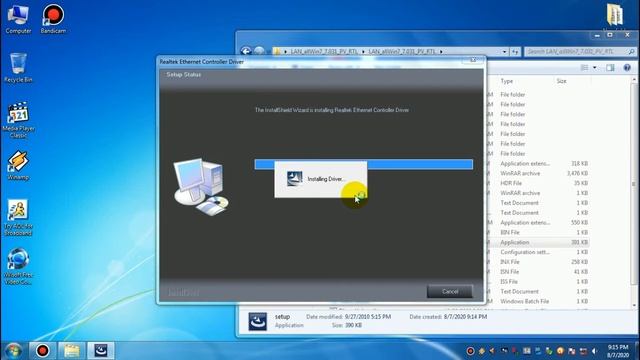The width and height of the screenshot is (640, 360).
Task: Minimize the Explorer window
Action: (597, 36)
